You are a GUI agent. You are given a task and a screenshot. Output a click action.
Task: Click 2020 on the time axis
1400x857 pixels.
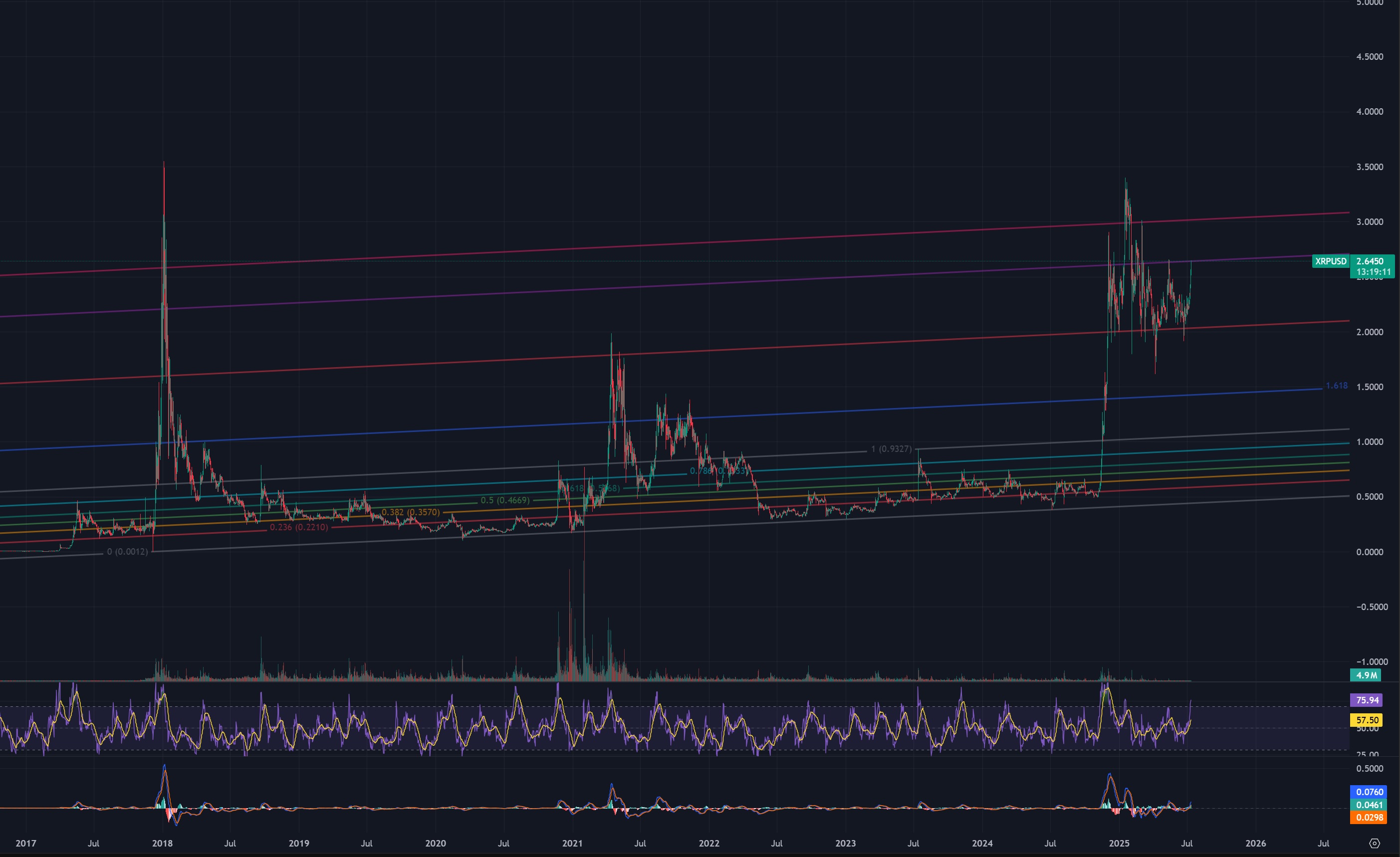coord(435,844)
